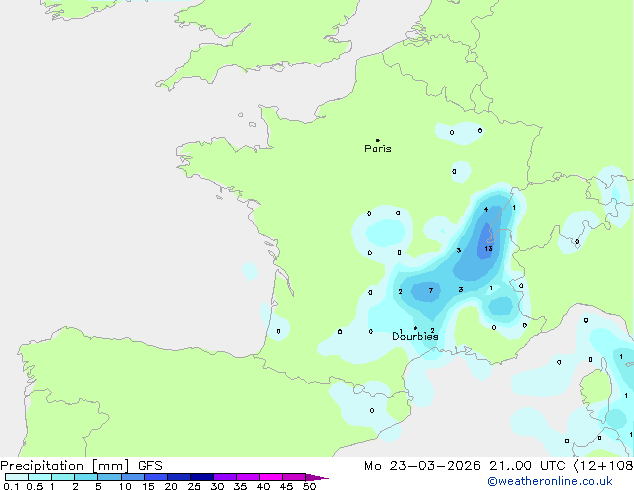
Task: Select the Paris city label
Action: pos(378,149)
